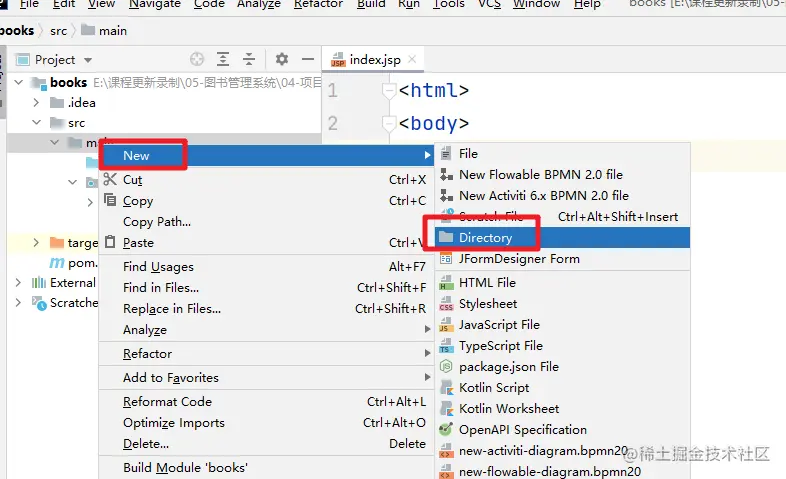Open the Navigate menu
786x479 pixels.
pos(155,4)
